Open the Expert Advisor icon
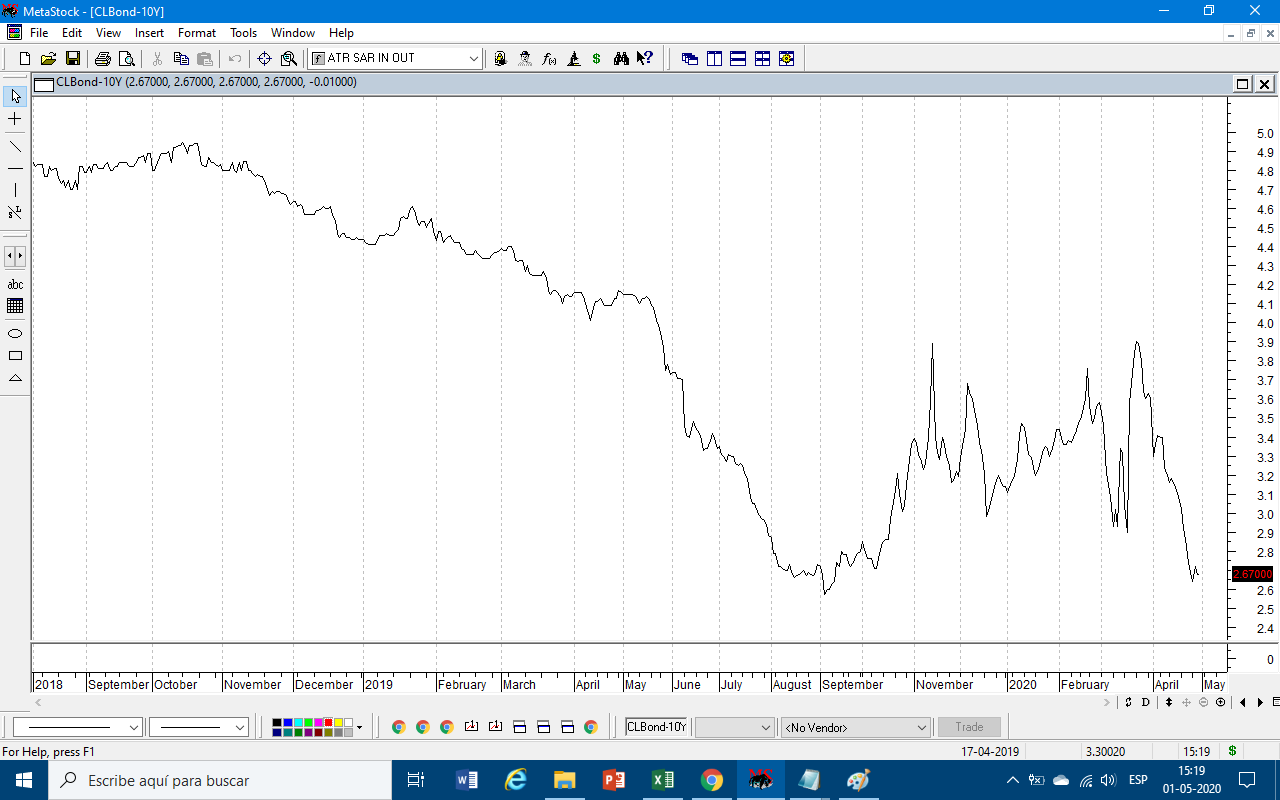The height and width of the screenshot is (800, 1280). [x=501, y=59]
